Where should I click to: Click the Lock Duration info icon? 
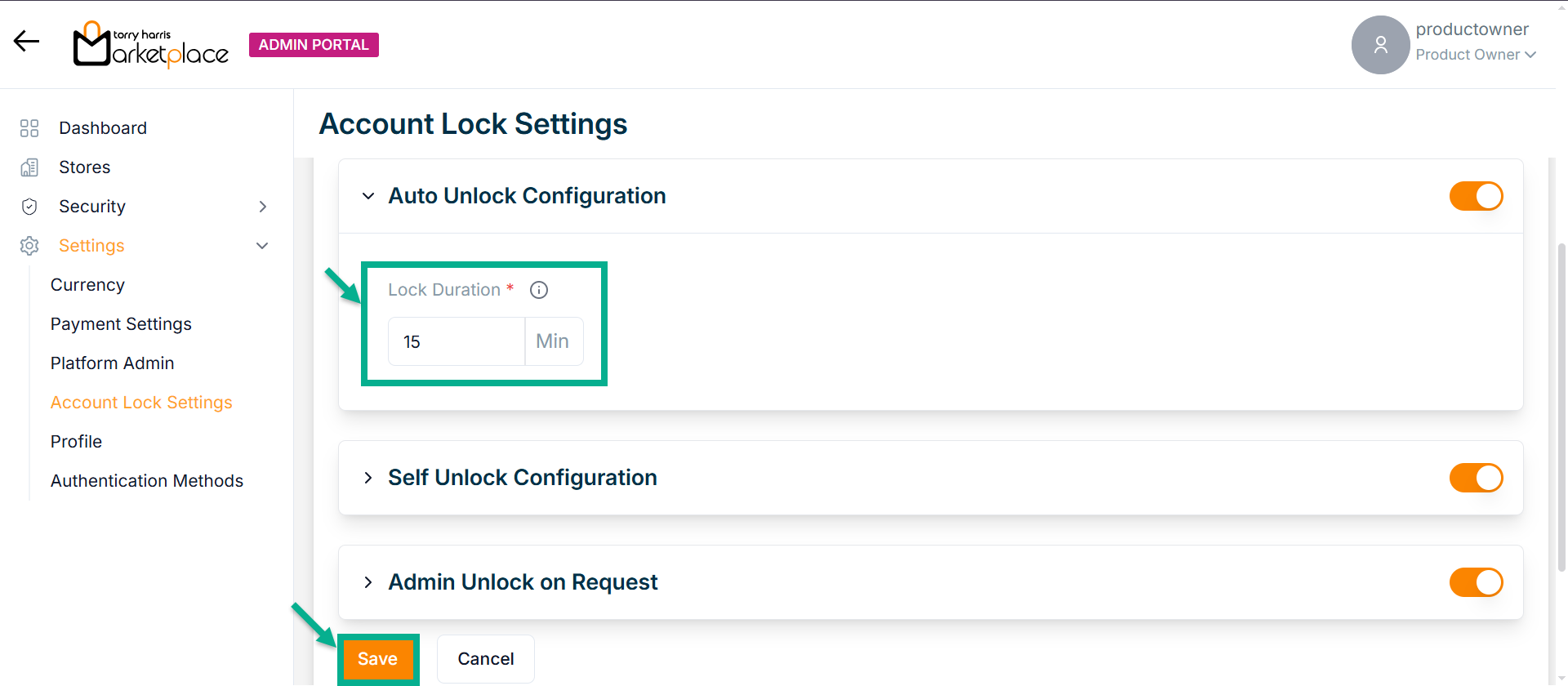click(539, 290)
